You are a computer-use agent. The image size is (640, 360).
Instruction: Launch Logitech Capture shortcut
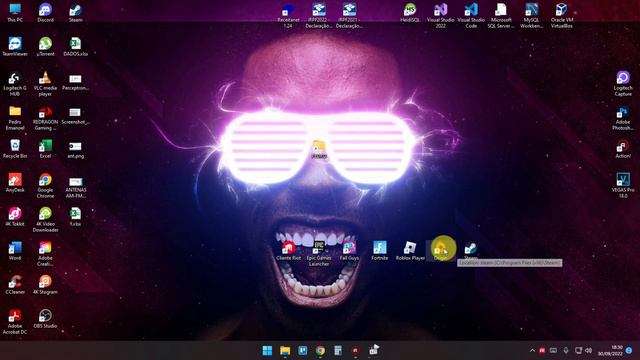click(623, 83)
